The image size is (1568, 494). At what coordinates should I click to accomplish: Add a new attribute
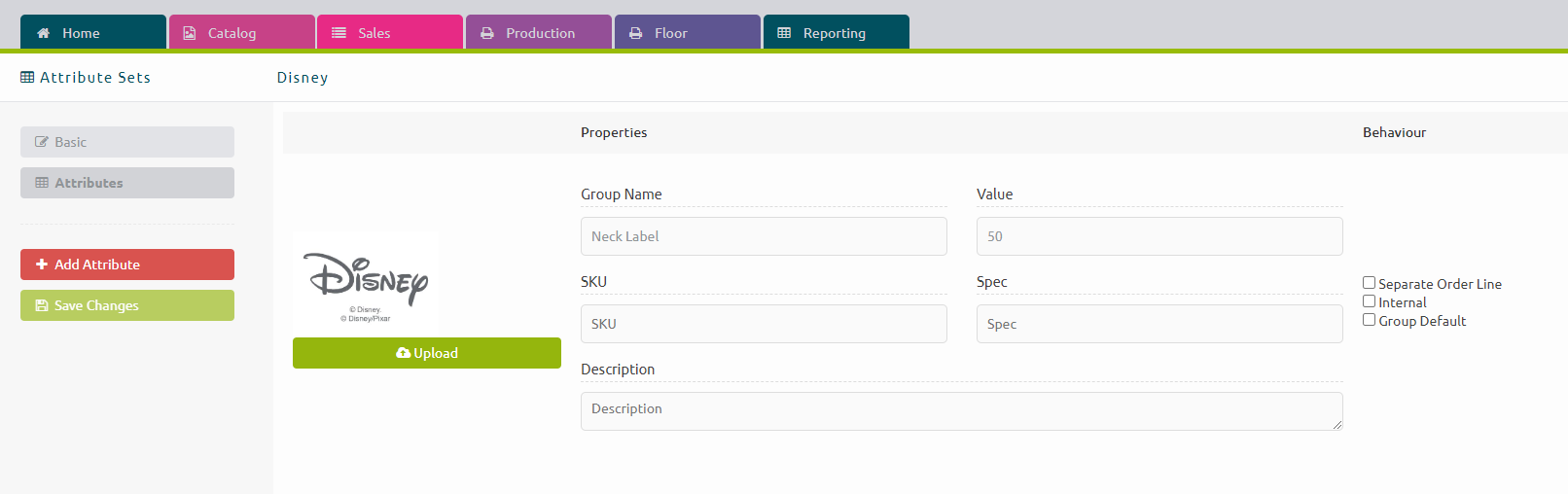(x=127, y=265)
